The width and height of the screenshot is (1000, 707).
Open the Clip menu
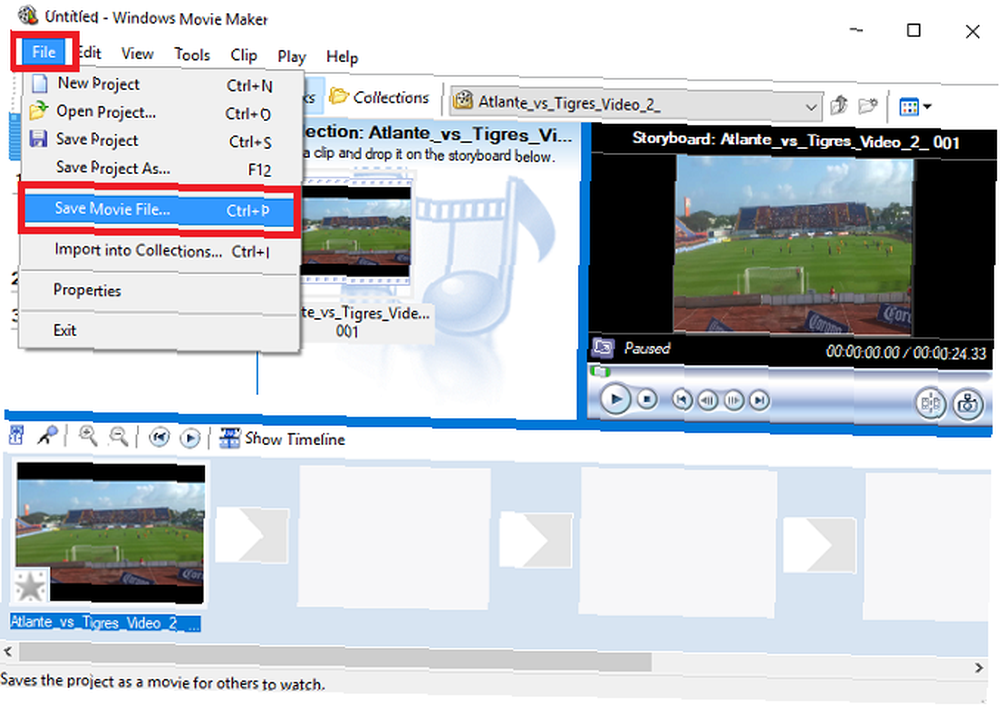(244, 55)
